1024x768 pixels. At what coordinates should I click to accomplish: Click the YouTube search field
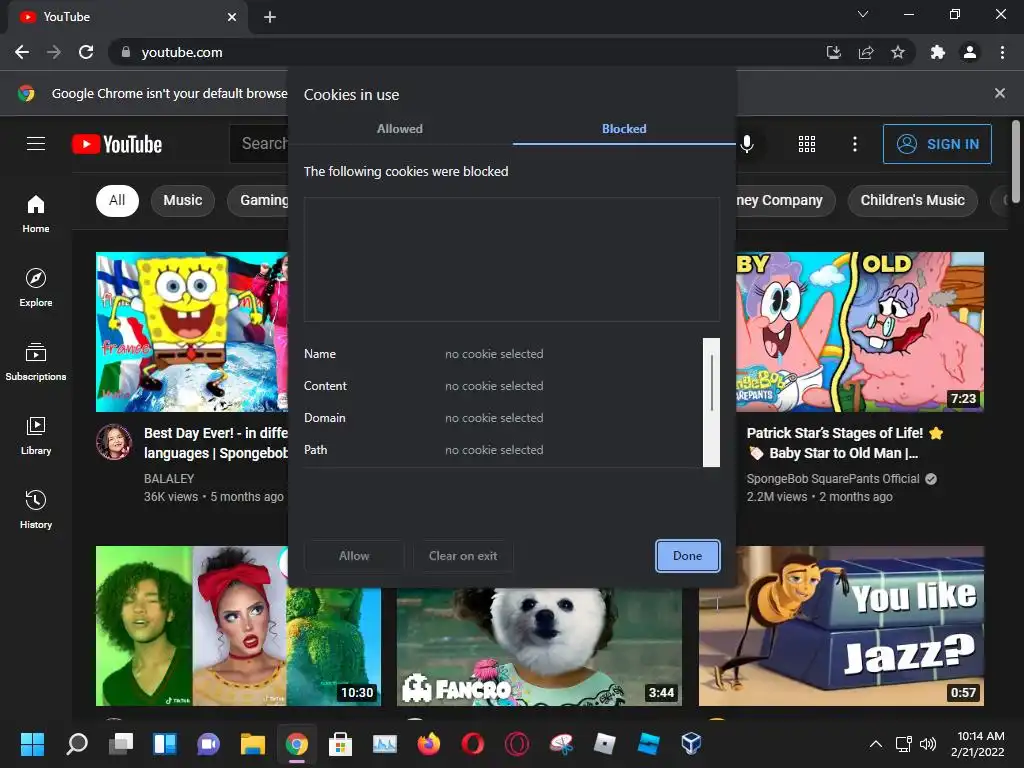[x=259, y=144]
